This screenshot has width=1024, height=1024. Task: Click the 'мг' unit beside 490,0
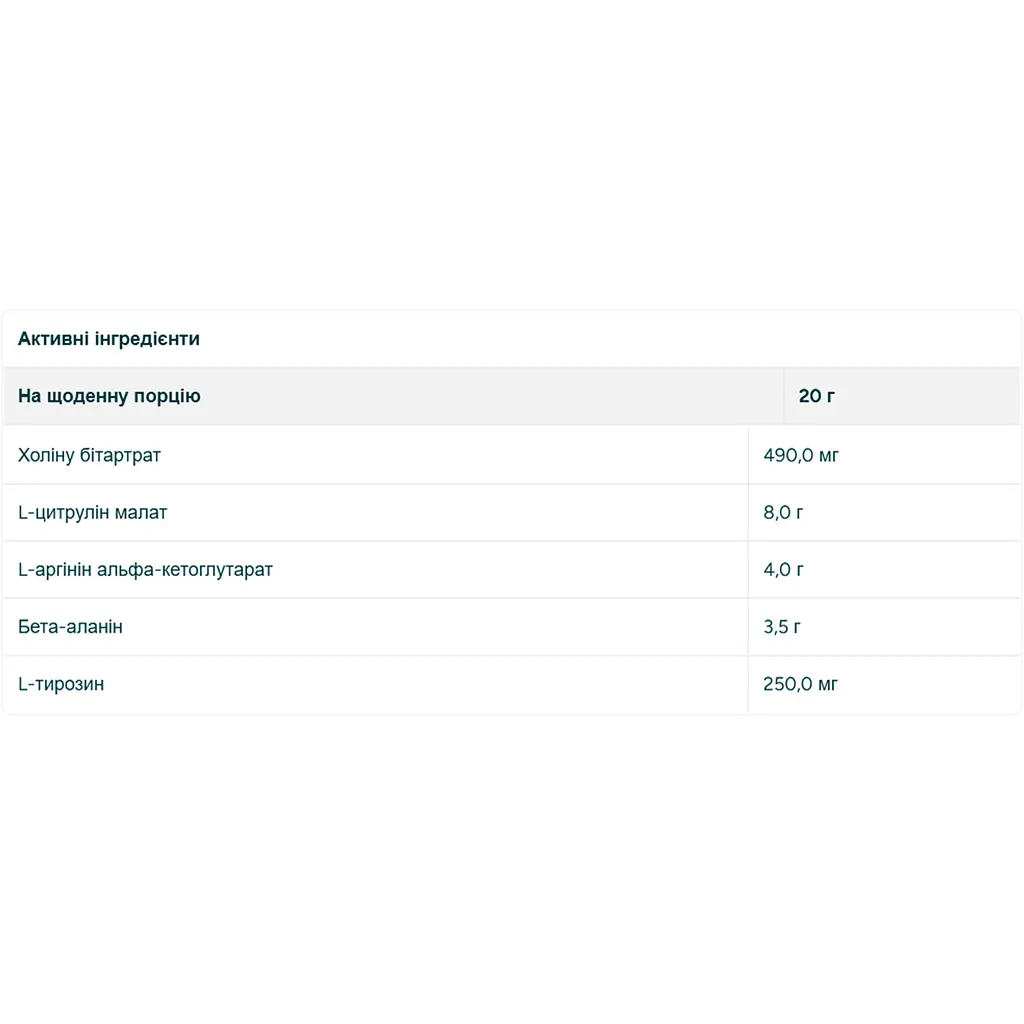(x=828, y=456)
